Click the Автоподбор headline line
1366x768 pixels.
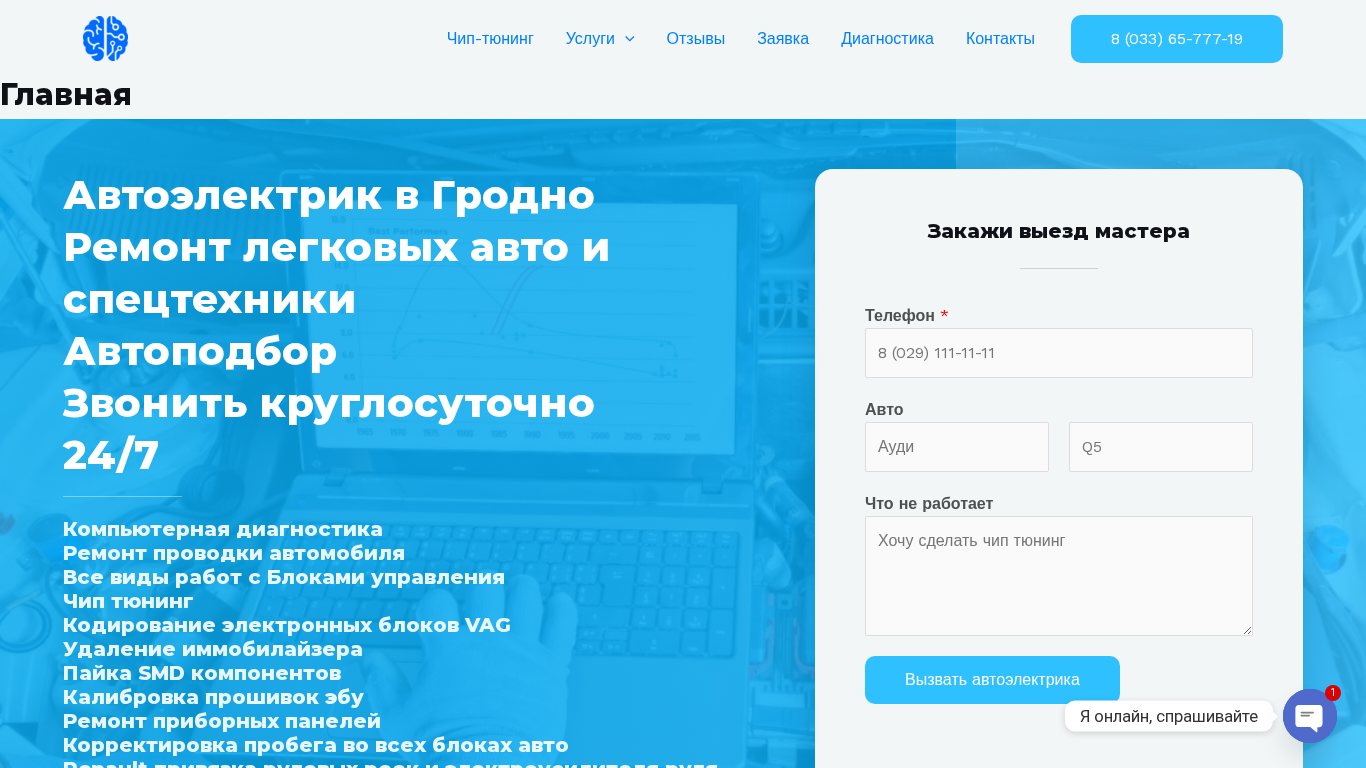point(200,351)
